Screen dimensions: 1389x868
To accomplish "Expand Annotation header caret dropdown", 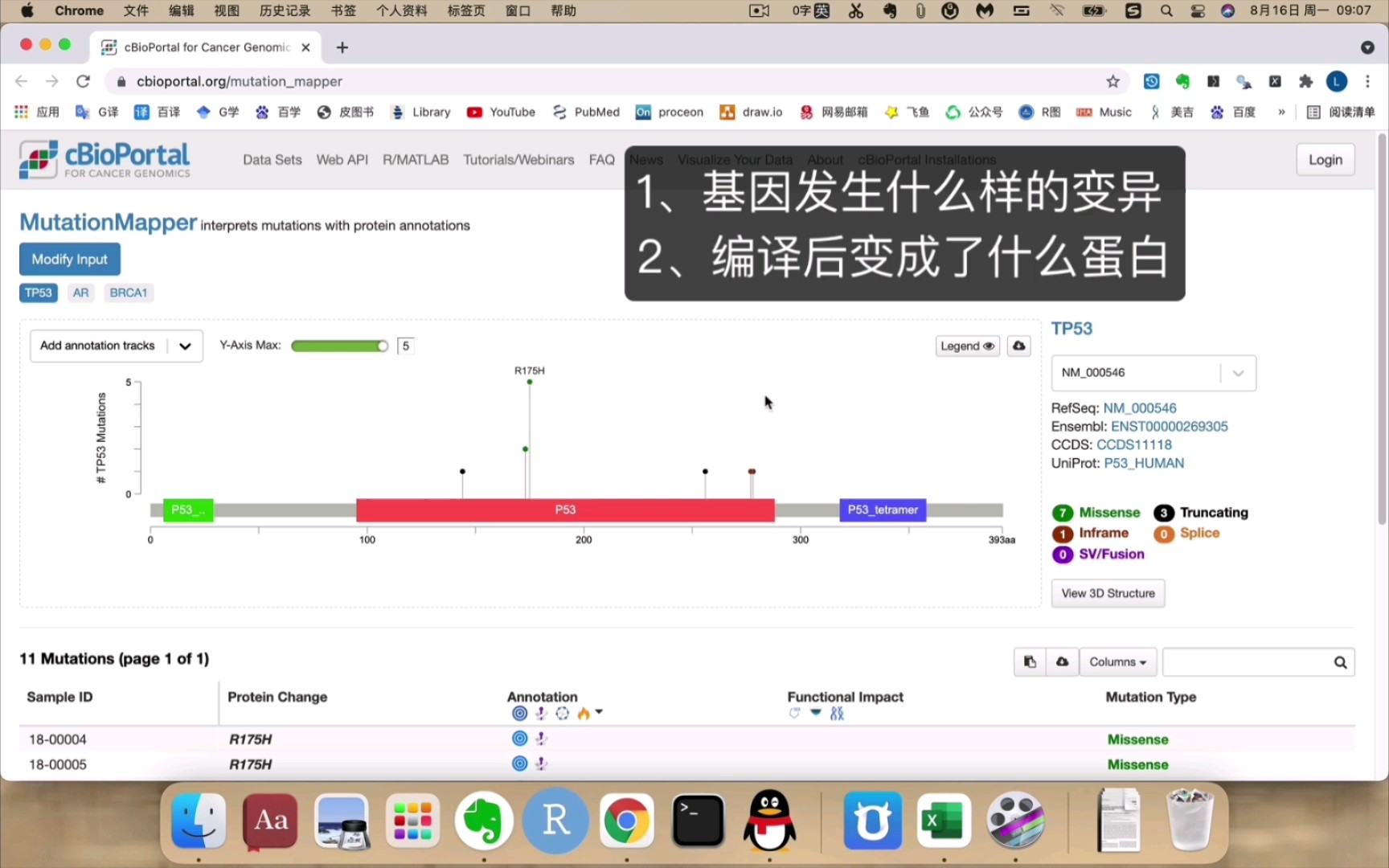I will [599, 713].
